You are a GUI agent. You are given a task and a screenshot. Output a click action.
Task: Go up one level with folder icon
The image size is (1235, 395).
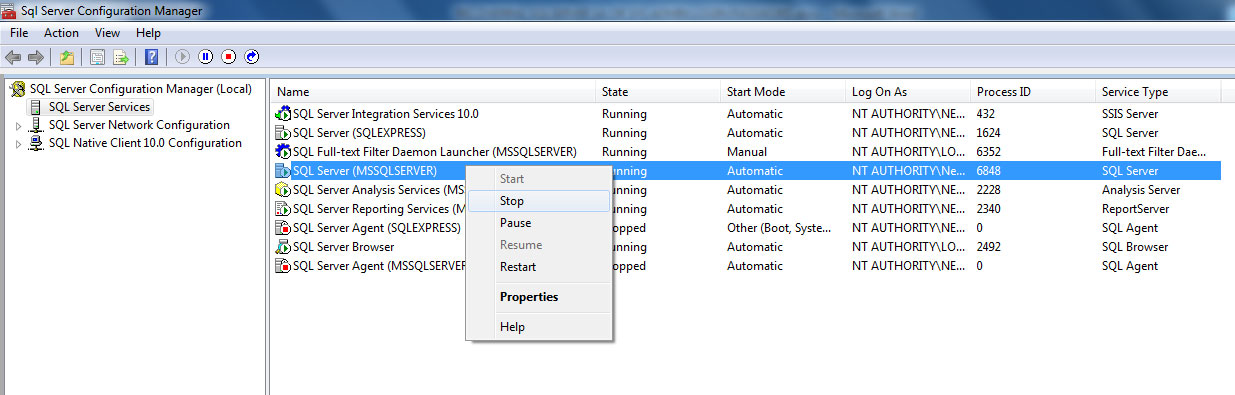tap(66, 57)
